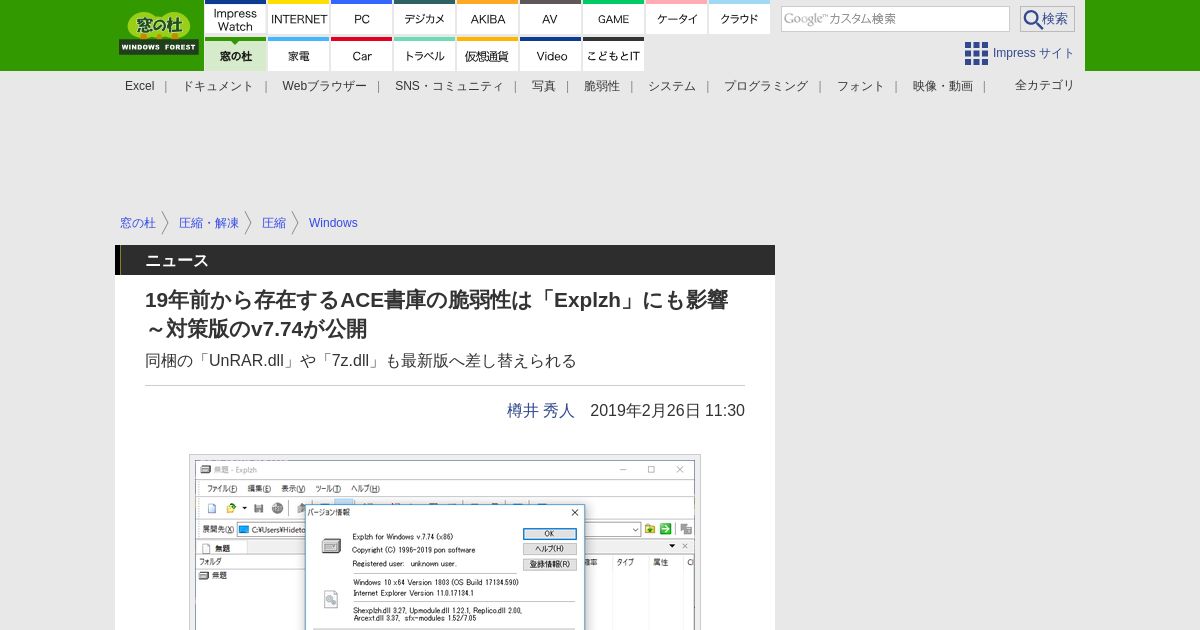Click the magnifier search button

(x=1046, y=19)
